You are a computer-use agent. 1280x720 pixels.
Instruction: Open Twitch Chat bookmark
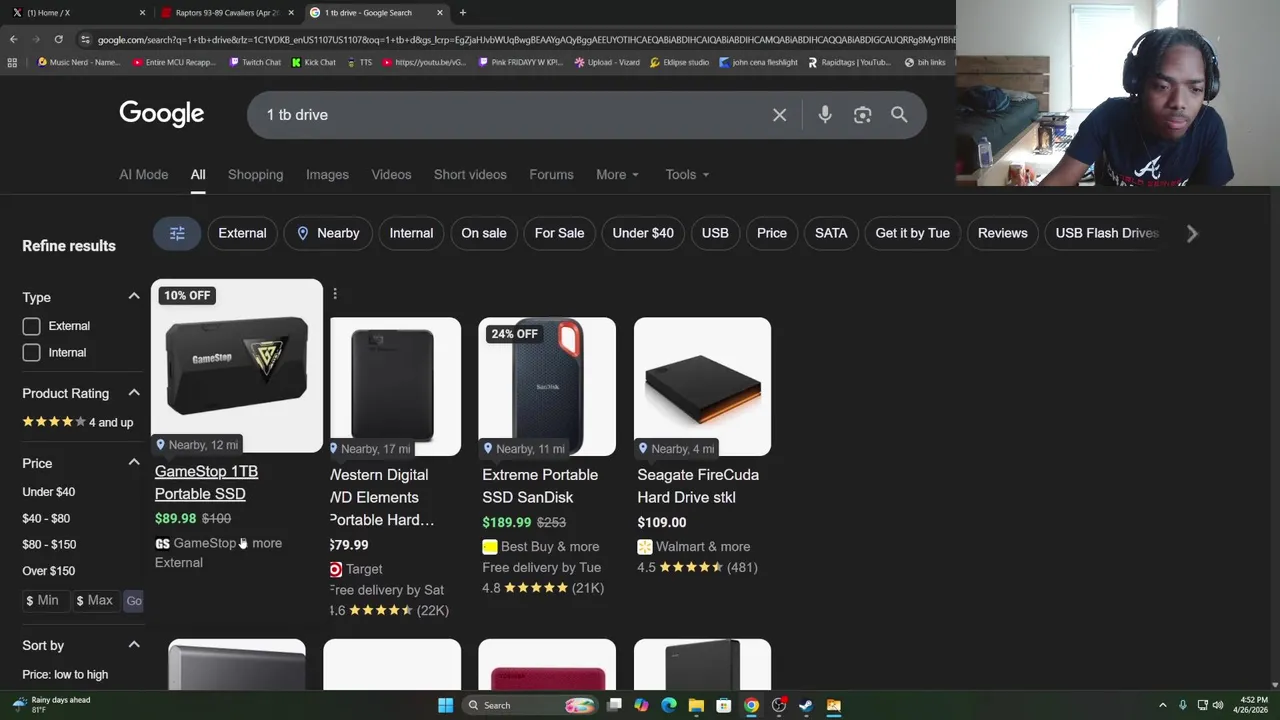255,62
